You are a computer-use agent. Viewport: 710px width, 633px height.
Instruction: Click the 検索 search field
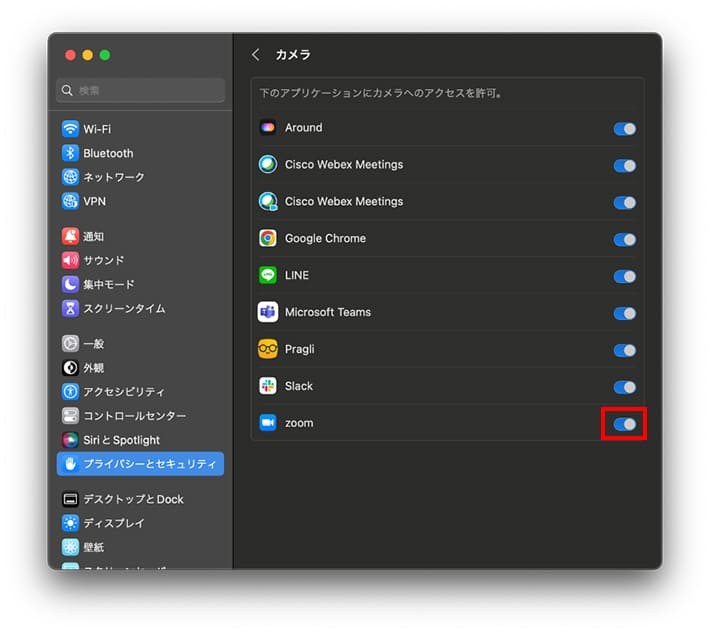point(140,90)
